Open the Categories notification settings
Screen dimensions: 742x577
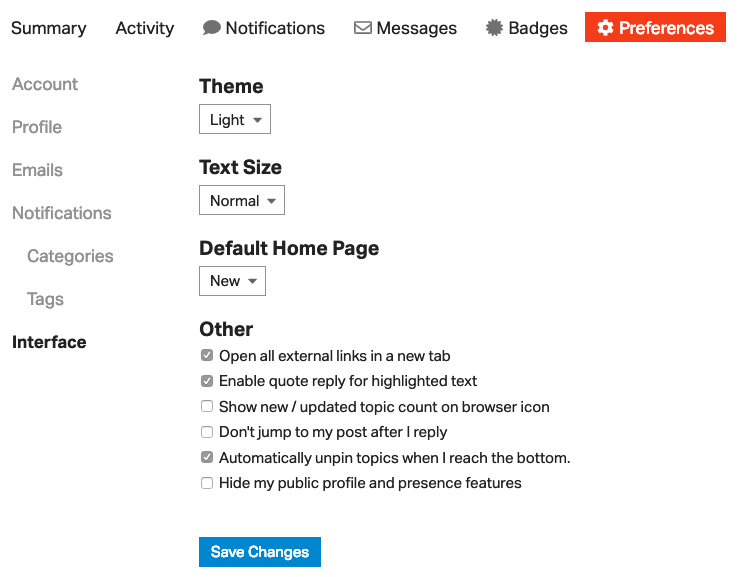click(70, 256)
